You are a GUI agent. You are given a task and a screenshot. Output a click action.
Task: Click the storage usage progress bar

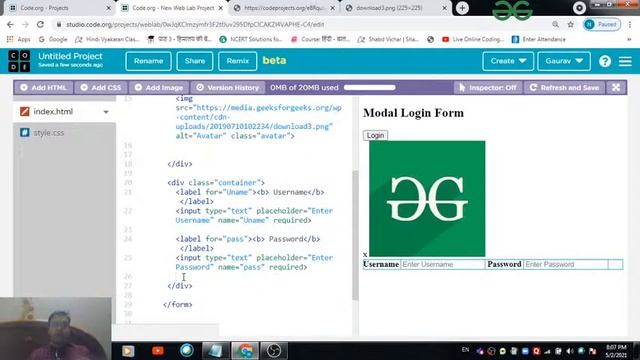[x=369, y=87]
